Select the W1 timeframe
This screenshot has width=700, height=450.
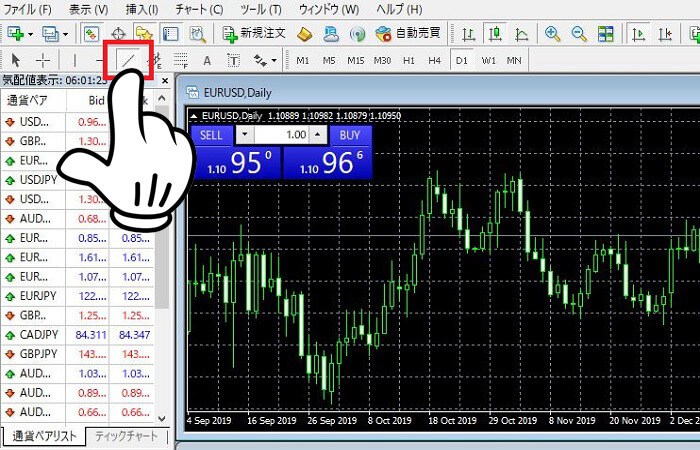coord(488,60)
